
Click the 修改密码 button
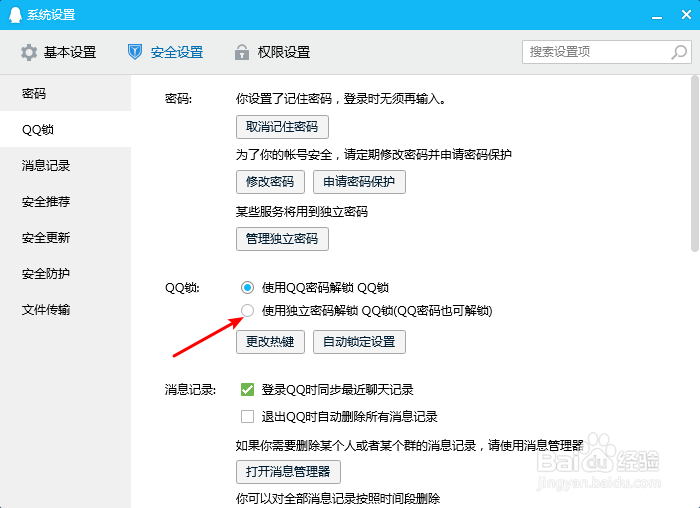click(270, 182)
